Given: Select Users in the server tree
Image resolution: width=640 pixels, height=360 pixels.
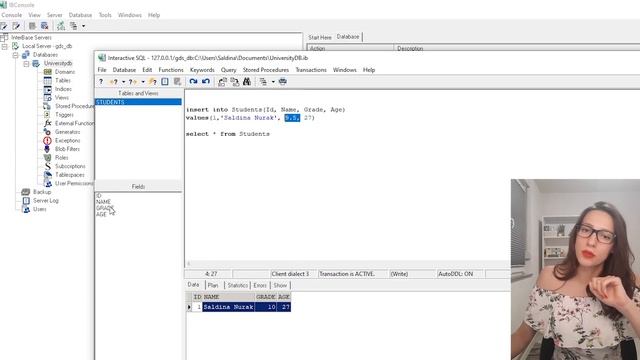Looking at the screenshot, I should [x=40, y=209].
